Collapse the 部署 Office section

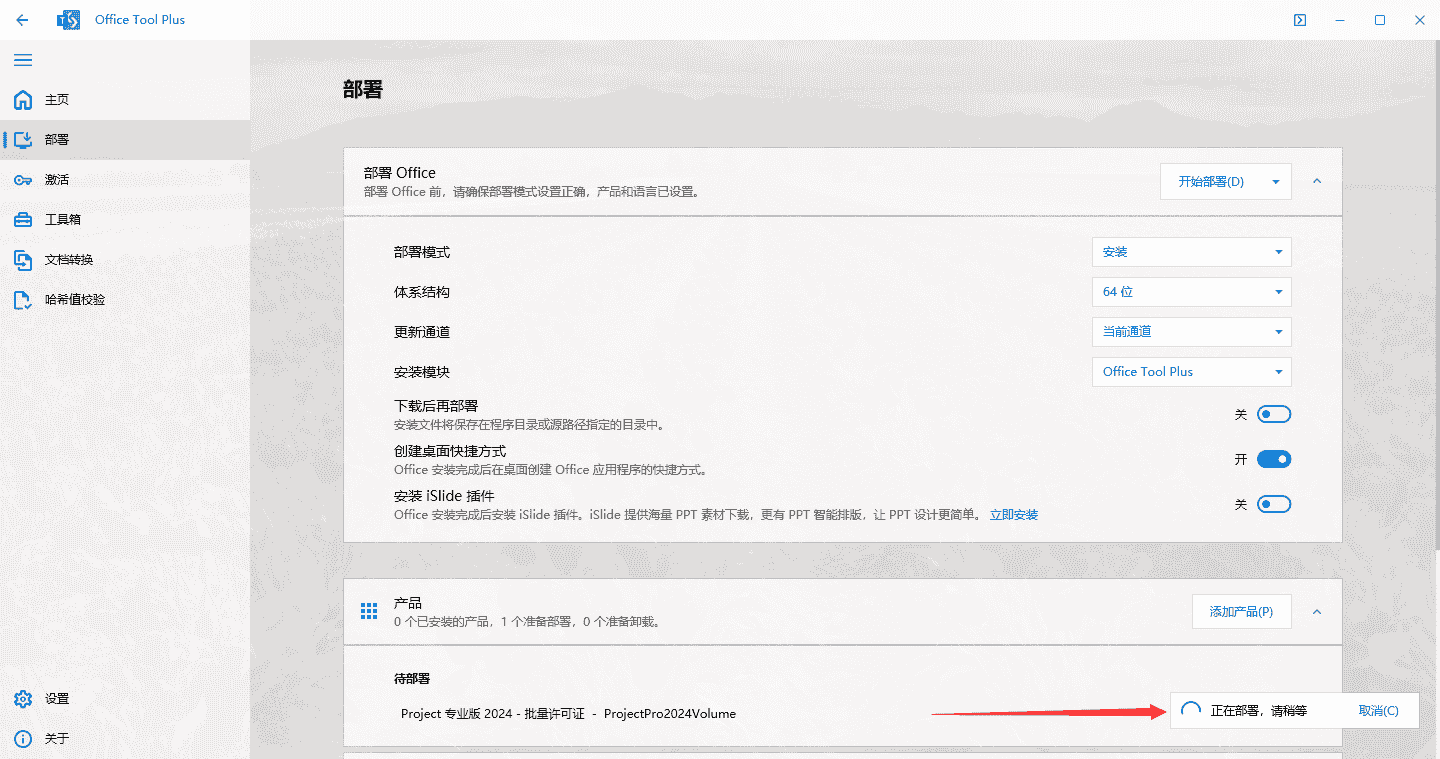pyautogui.click(x=1317, y=181)
